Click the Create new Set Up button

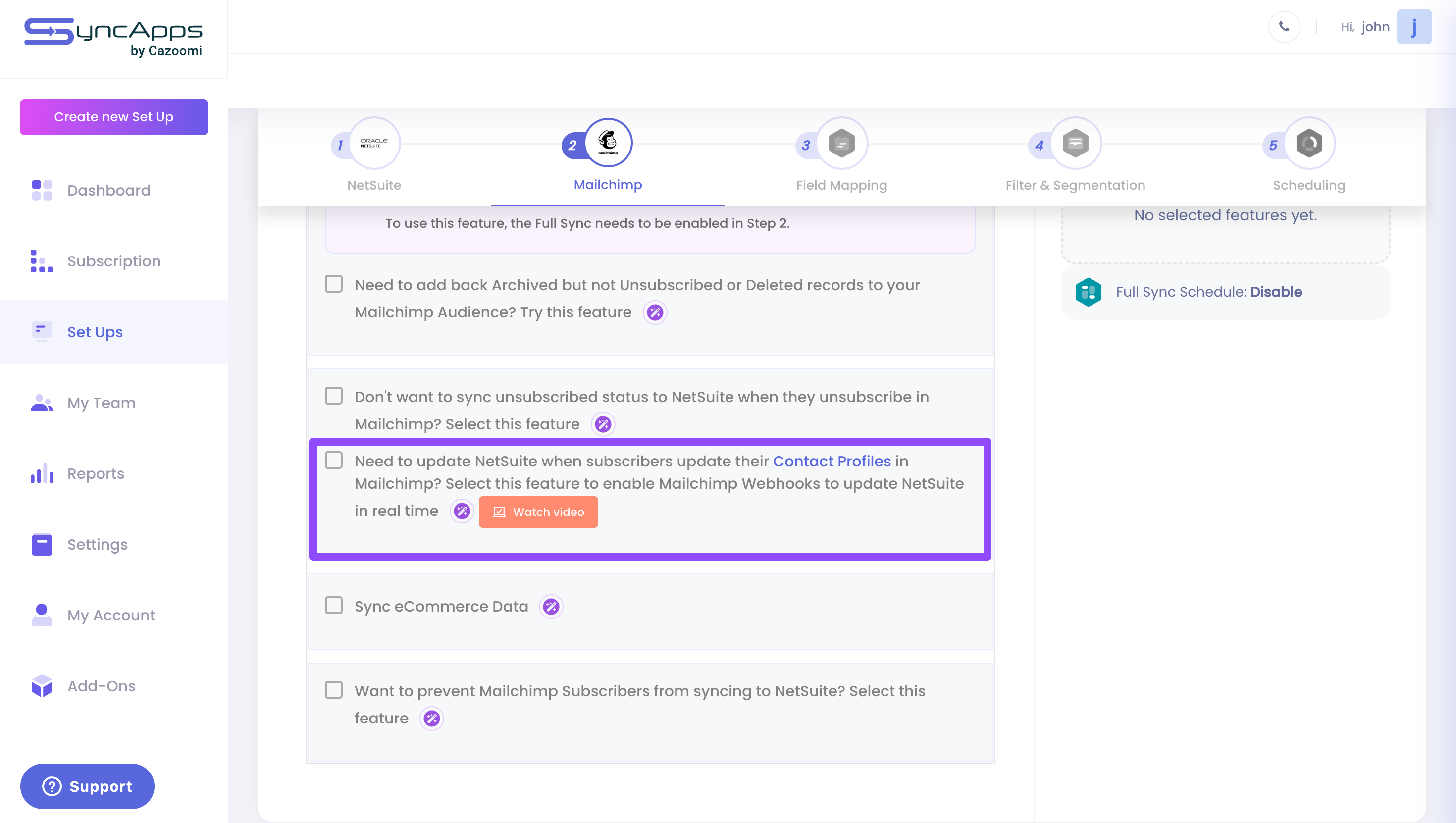(x=113, y=117)
